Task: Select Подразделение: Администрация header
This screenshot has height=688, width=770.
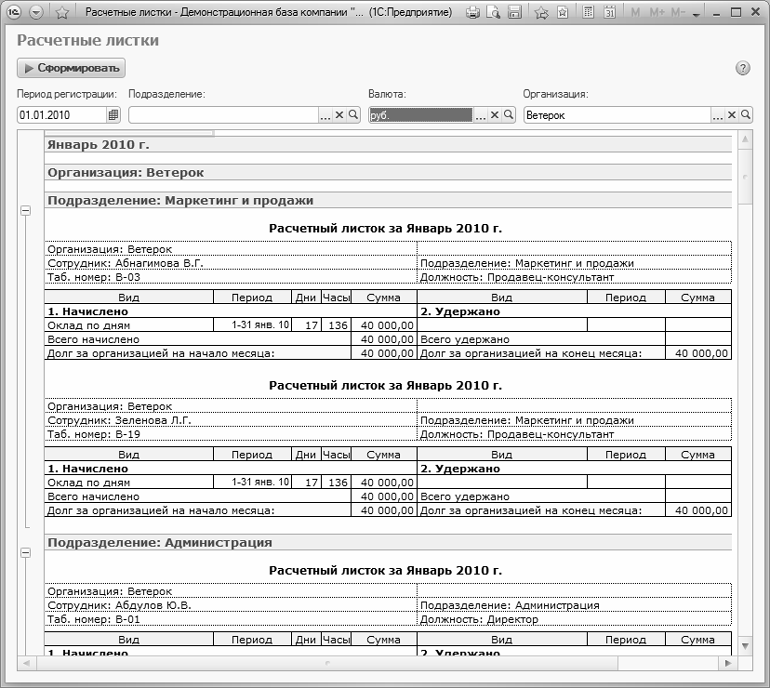Action: (388, 543)
